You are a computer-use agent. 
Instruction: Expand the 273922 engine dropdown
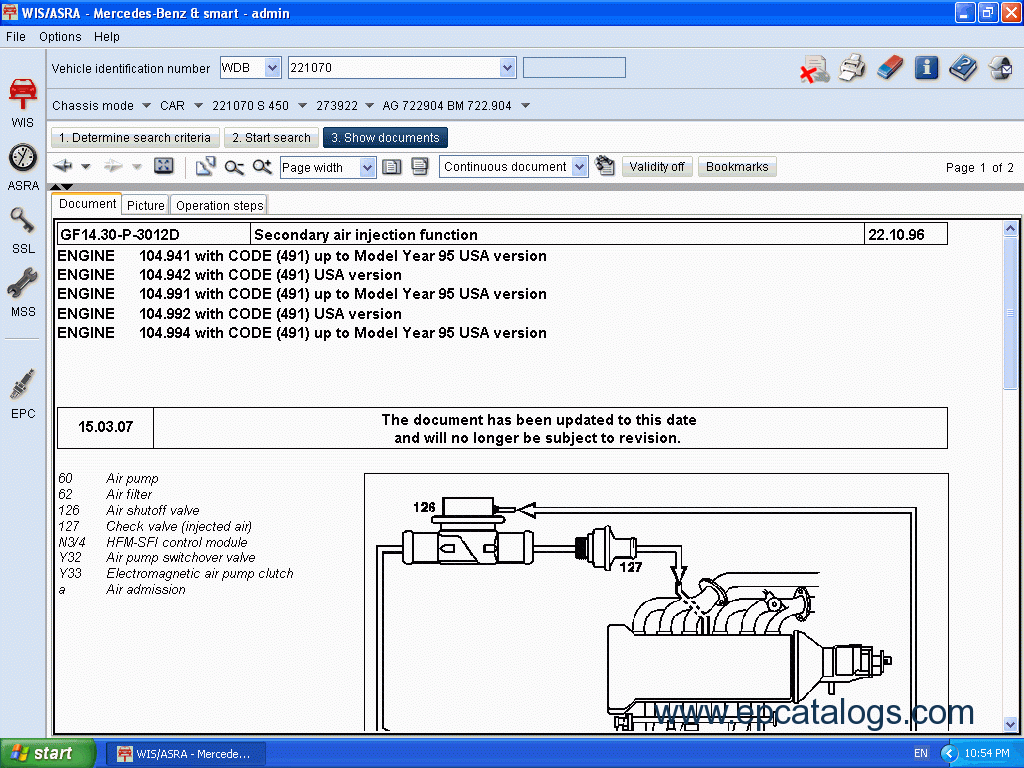click(x=370, y=105)
